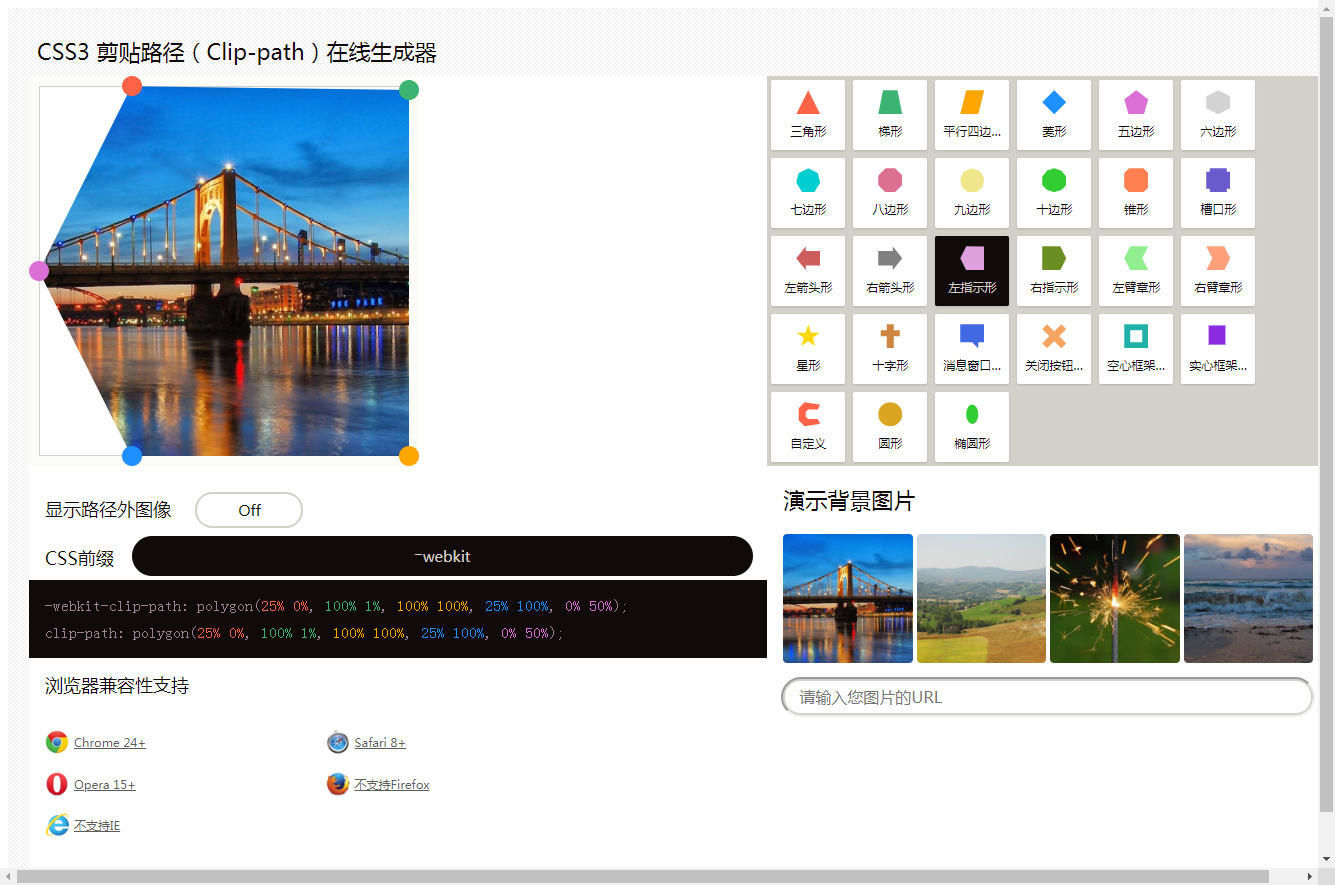
Task: Select the 圆形 circle shape
Action: click(889, 426)
